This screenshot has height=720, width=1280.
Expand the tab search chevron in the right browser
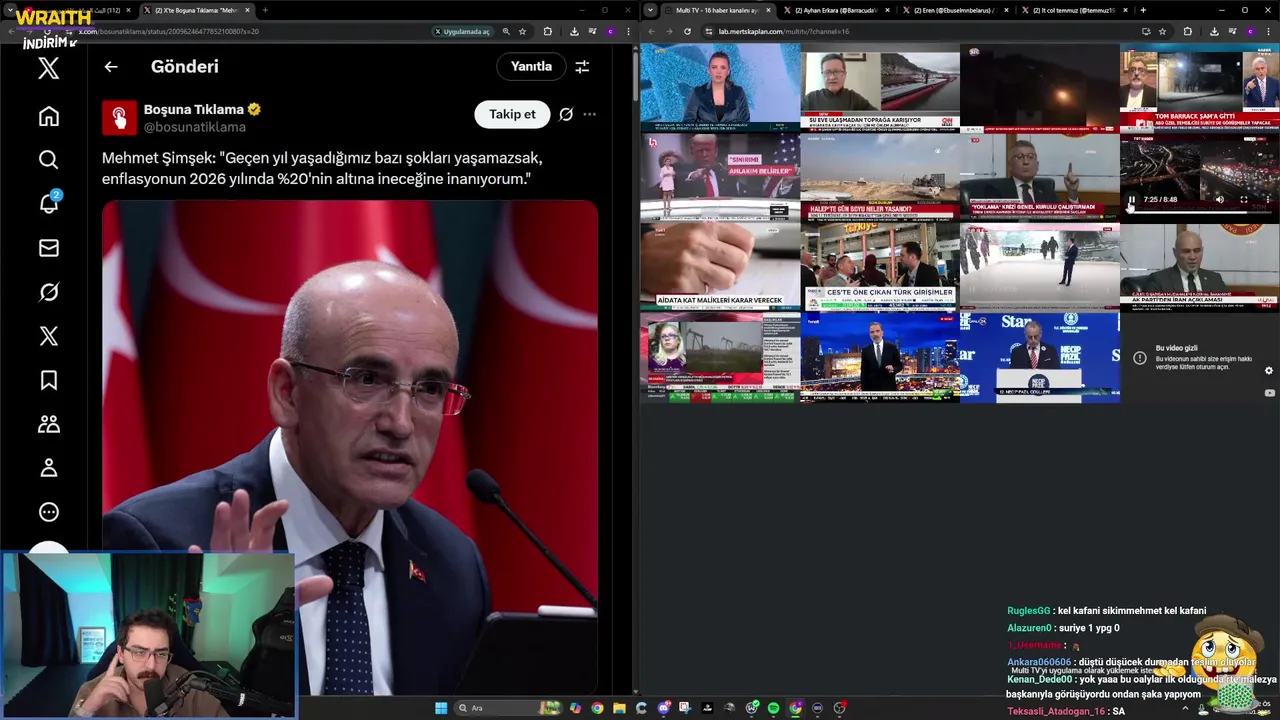(651, 10)
